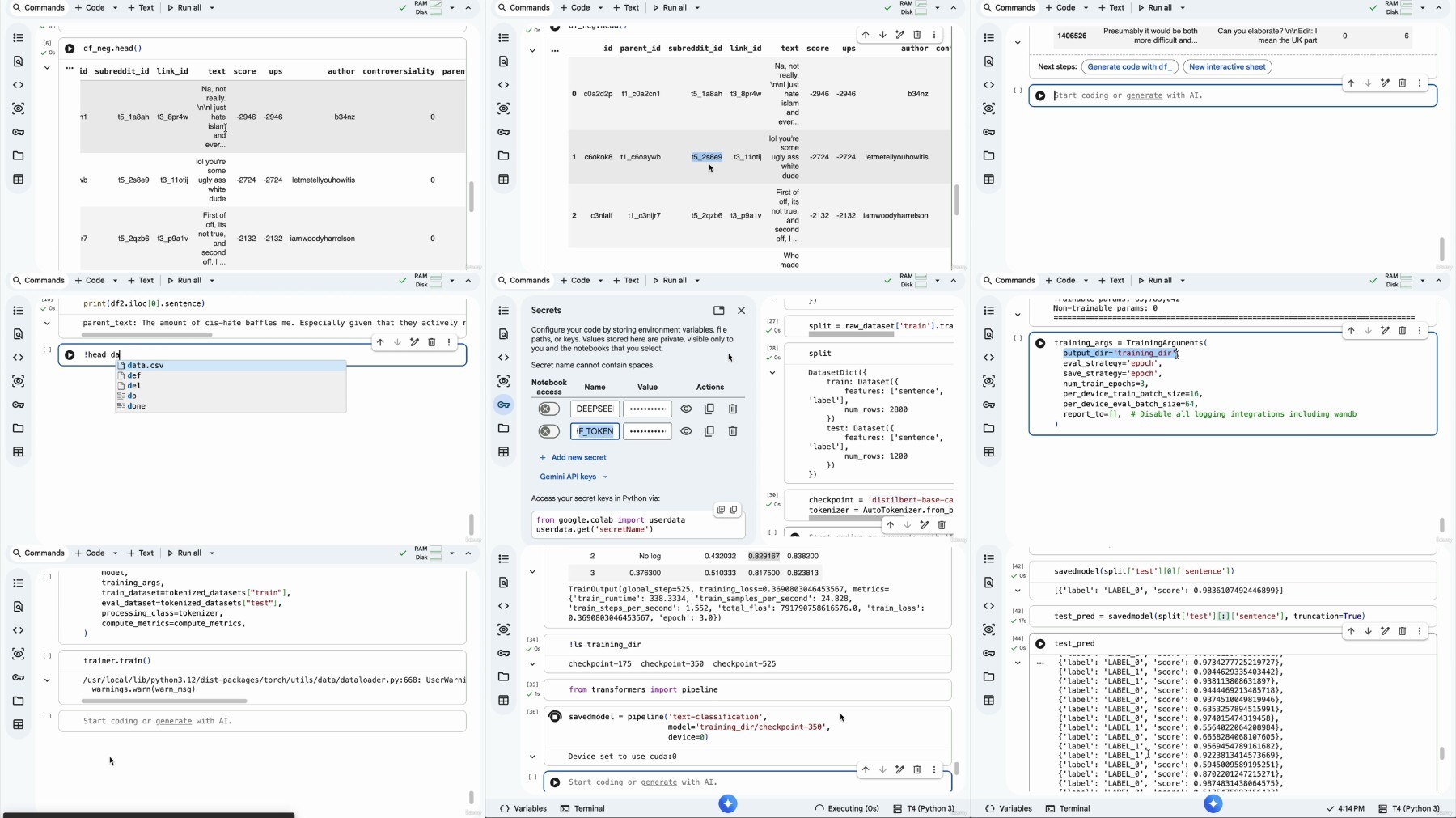Open data table icon in '!head da' notebook sidebar
This screenshot has height=818, width=1456.
pos(19,451)
